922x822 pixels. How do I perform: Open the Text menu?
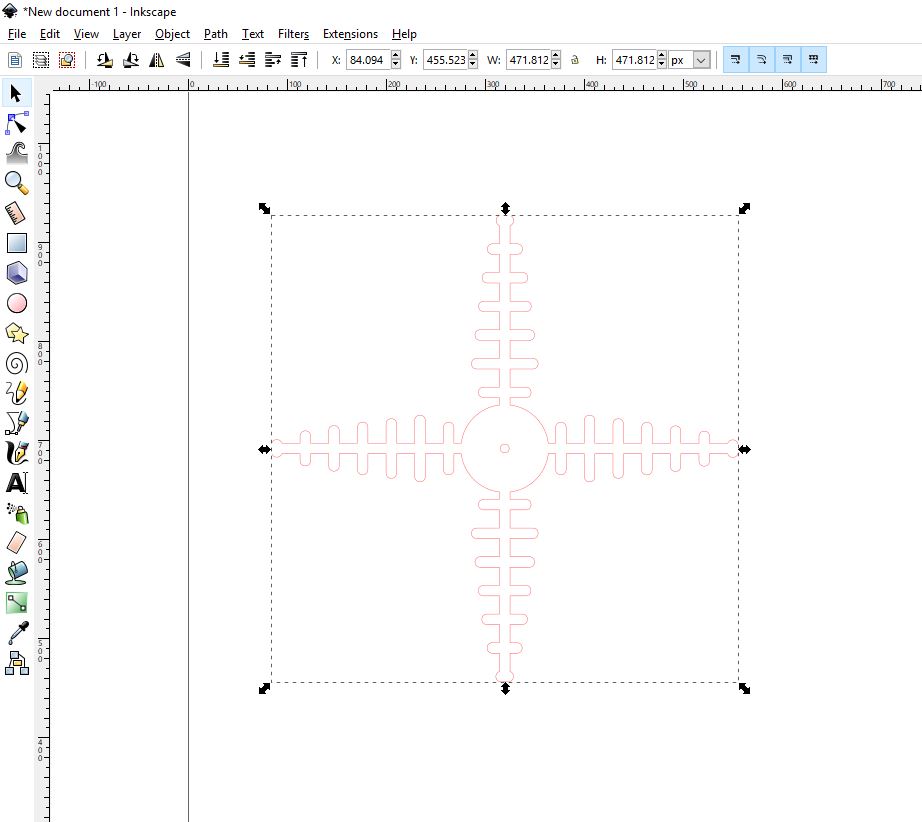pos(253,34)
